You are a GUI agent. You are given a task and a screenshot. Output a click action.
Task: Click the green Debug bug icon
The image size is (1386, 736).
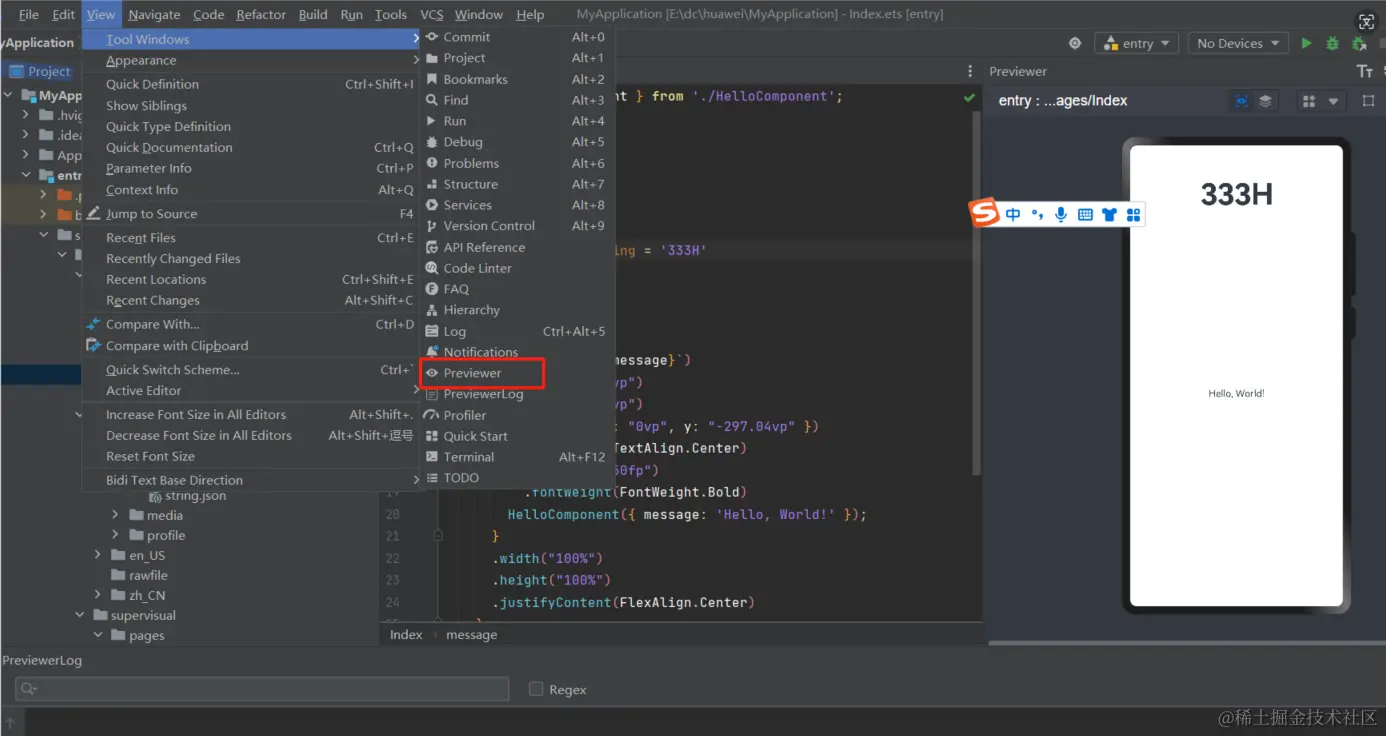1332,43
